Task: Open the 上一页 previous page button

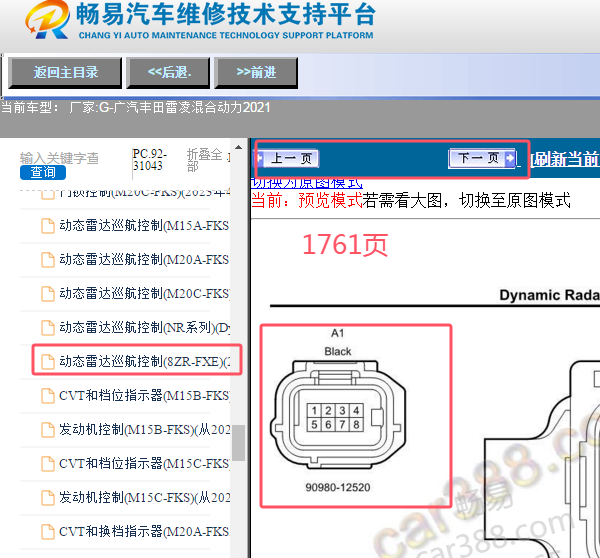Action: click(x=287, y=158)
